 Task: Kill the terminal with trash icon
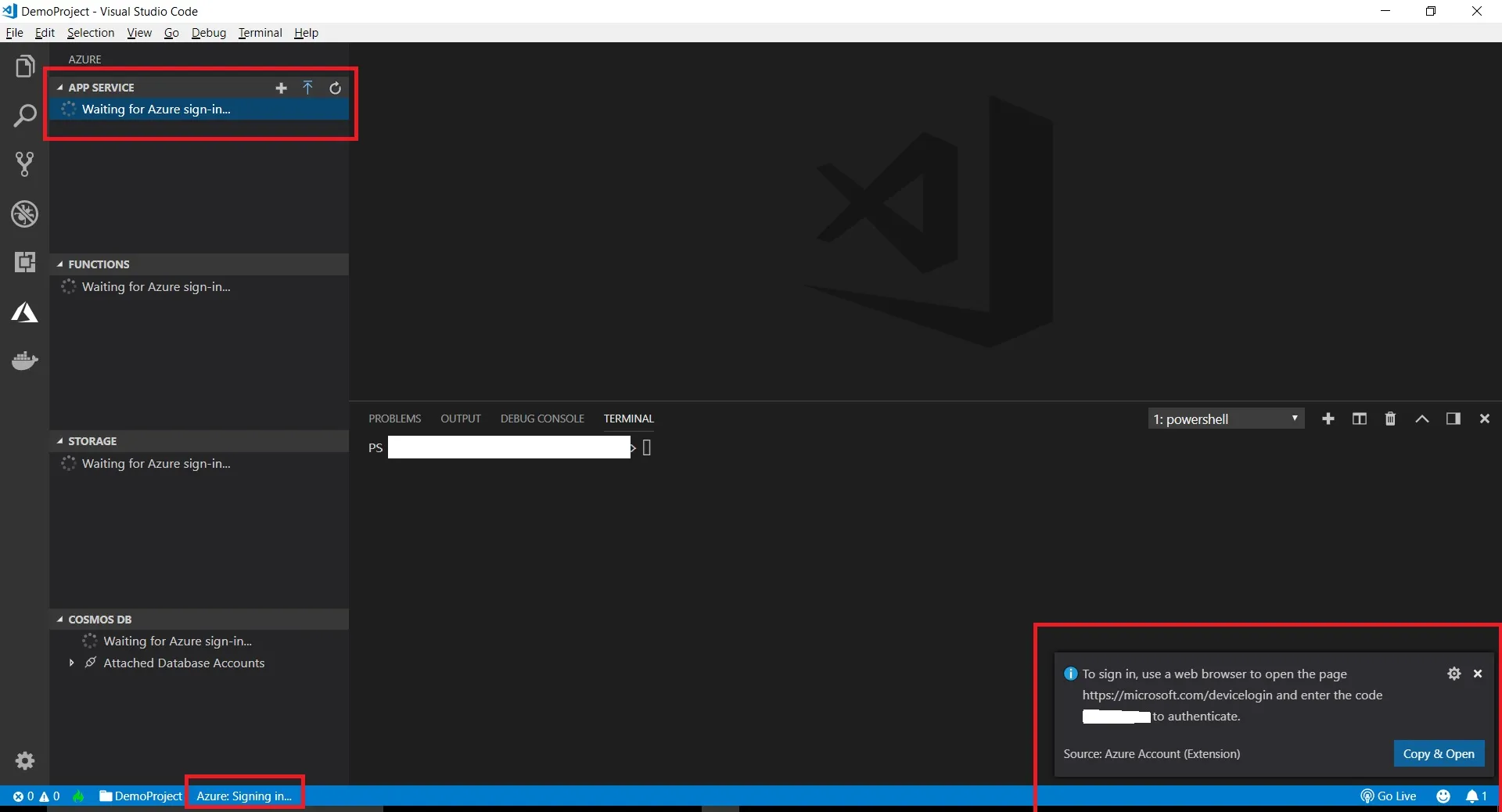[x=1390, y=419]
